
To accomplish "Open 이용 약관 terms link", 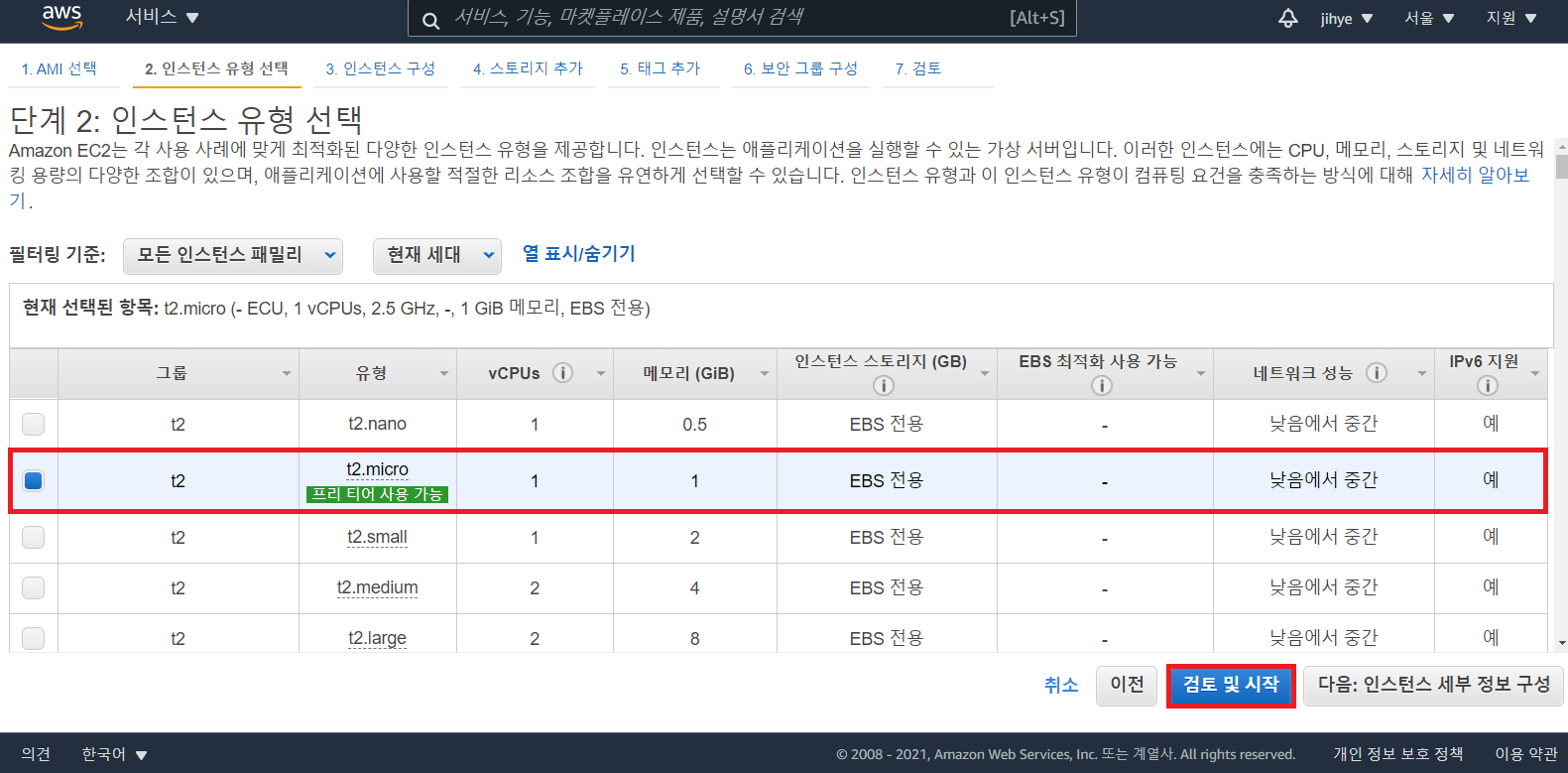I will click(x=1526, y=754).
